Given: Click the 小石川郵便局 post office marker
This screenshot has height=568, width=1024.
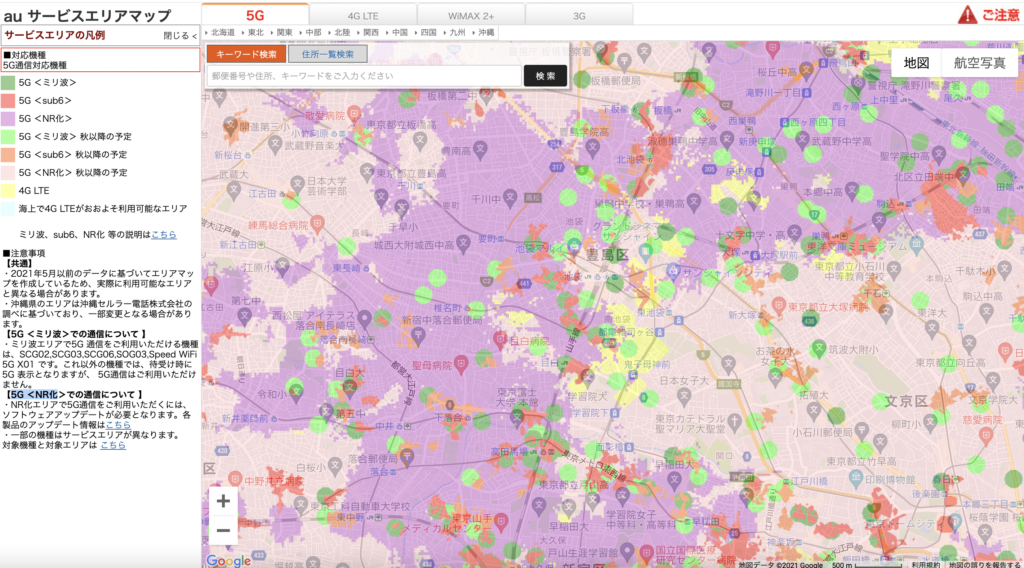Looking at the screenshot, I should (861, 432).
